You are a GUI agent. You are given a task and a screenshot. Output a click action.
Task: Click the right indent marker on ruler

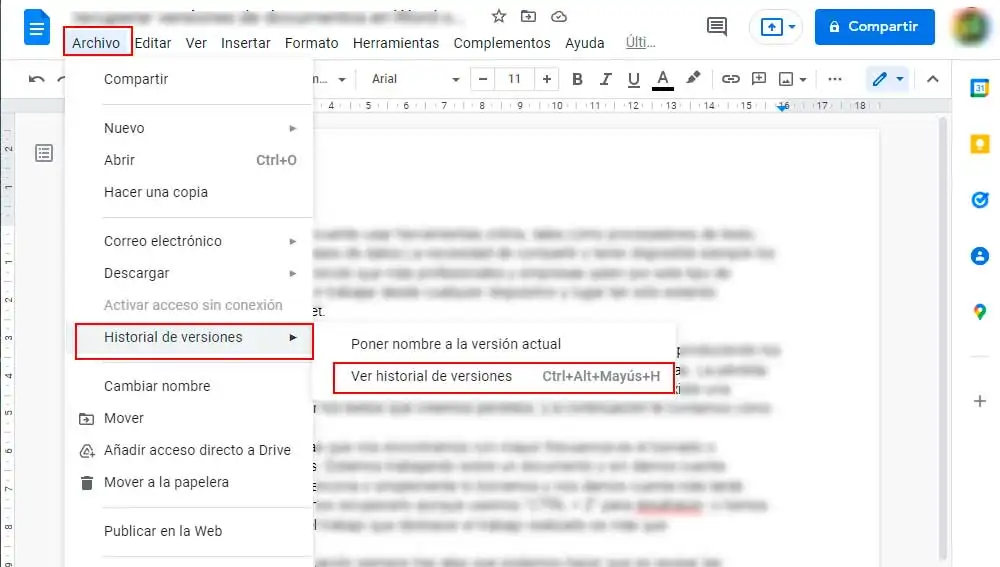pyautogui.click(x=783, y=107)
